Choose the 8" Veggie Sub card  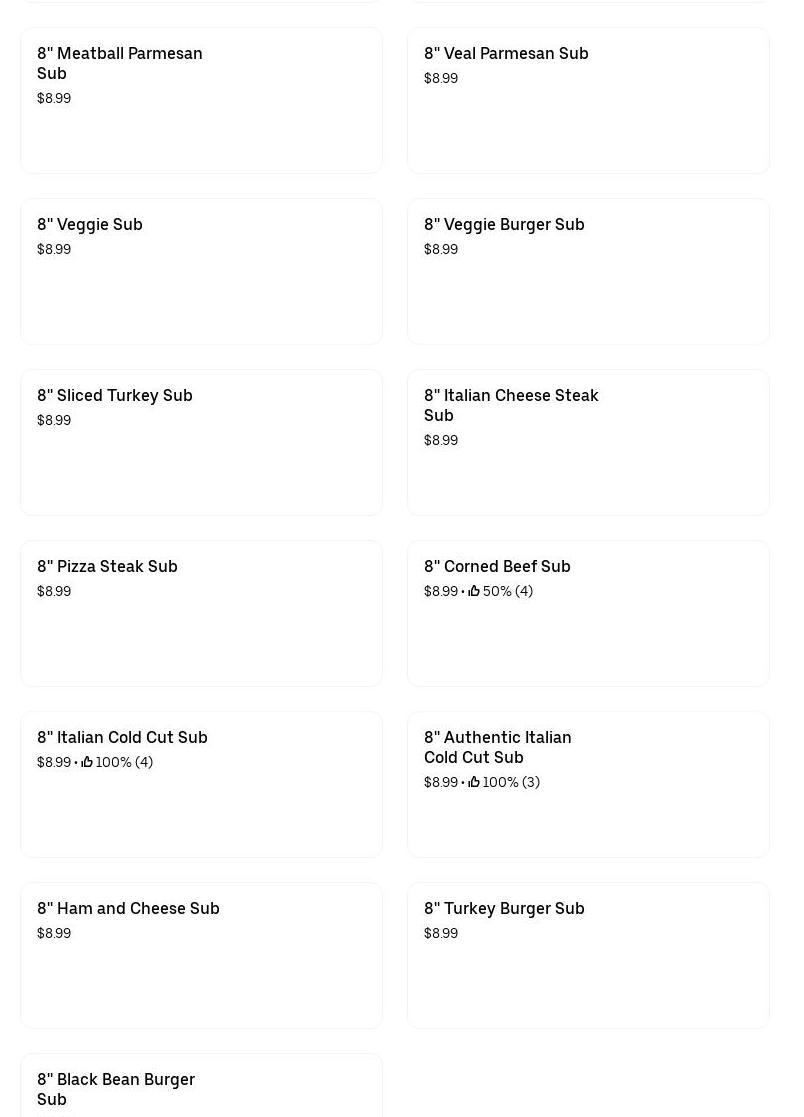[90, 224]
